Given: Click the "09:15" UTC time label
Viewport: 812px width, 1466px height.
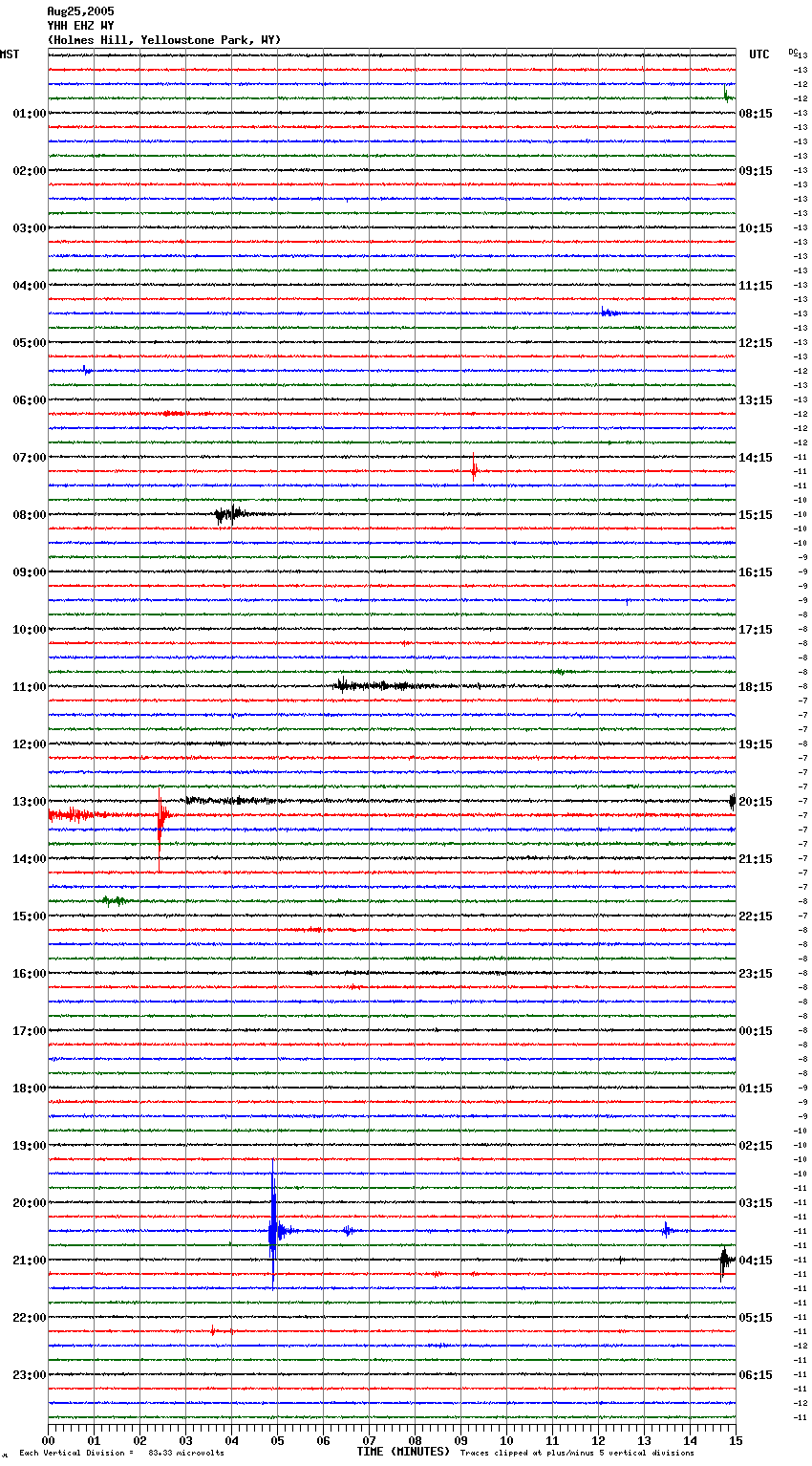Looking at the screenshot, I should 756,171.
